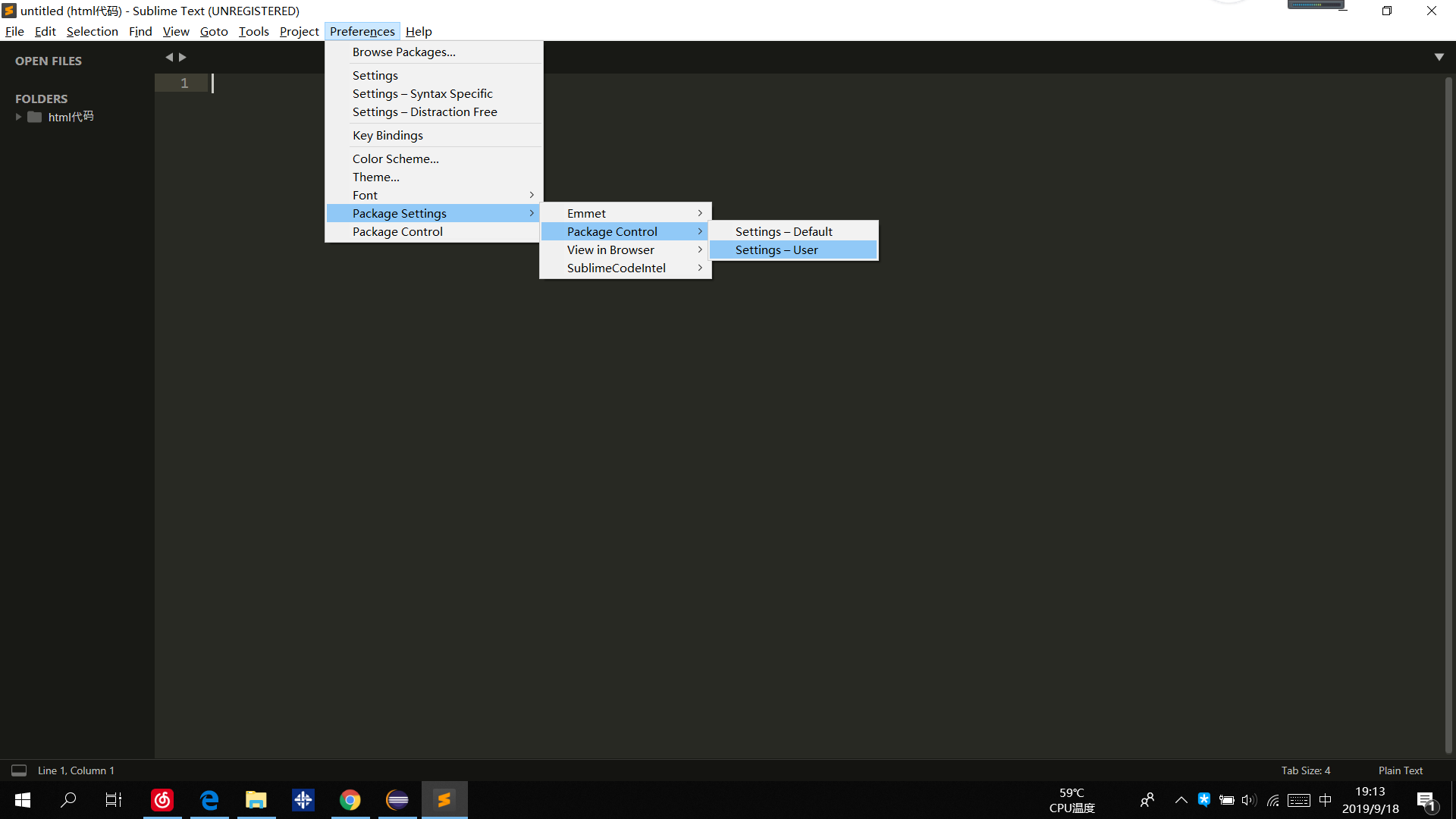Screen dimensions: 1456x819
Task: Open Google Chrome from taskbar
Action: point(350,800)
